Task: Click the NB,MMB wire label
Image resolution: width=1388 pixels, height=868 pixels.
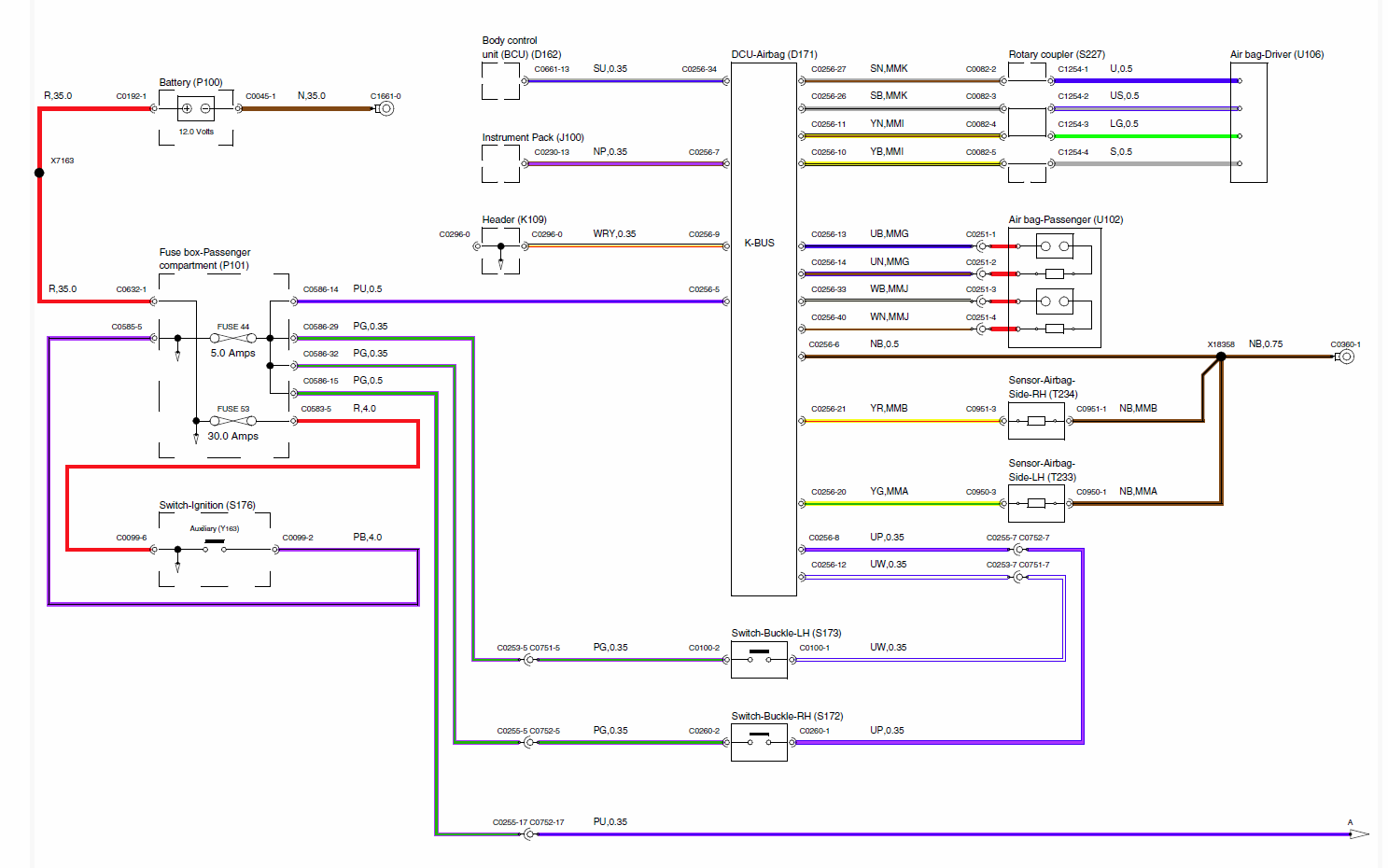Action: pyautogui.click(x=1138, y=408)
